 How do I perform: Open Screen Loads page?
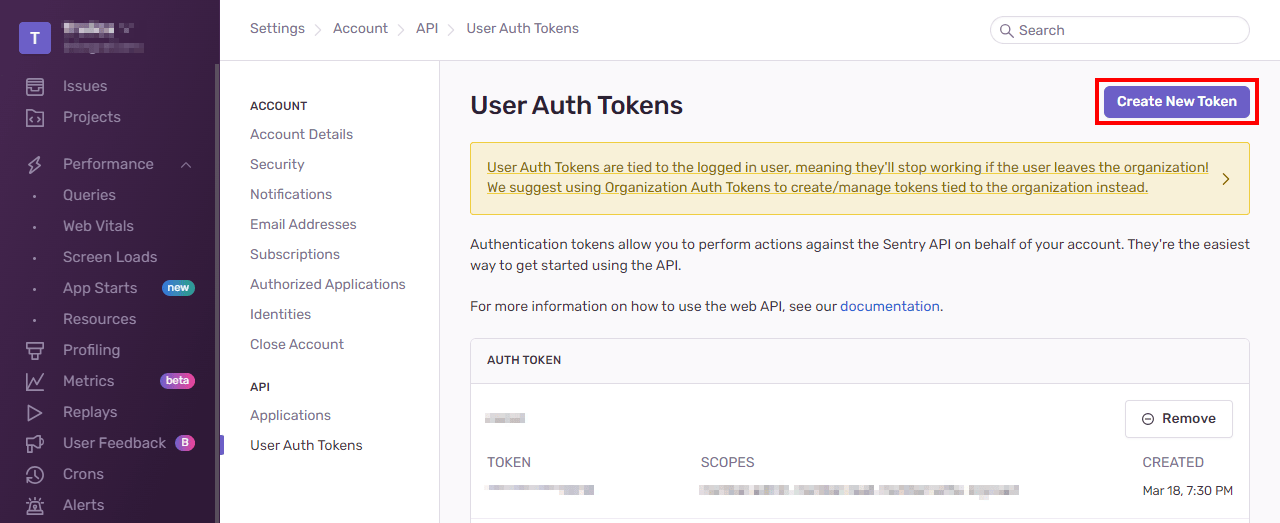point(110,257)
